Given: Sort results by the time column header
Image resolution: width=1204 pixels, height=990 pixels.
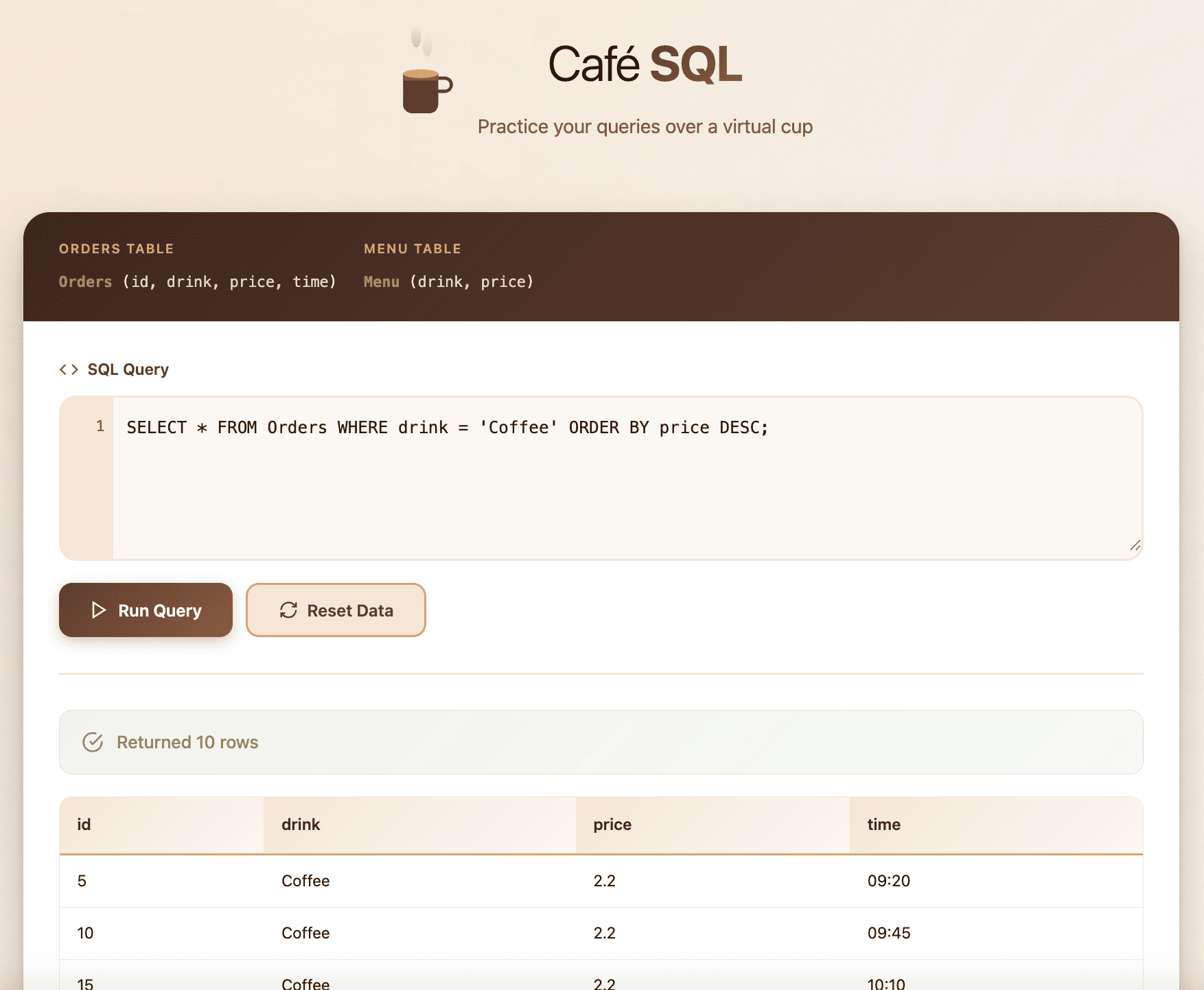Looking at the screenshot, I should [x=882, y=825].
